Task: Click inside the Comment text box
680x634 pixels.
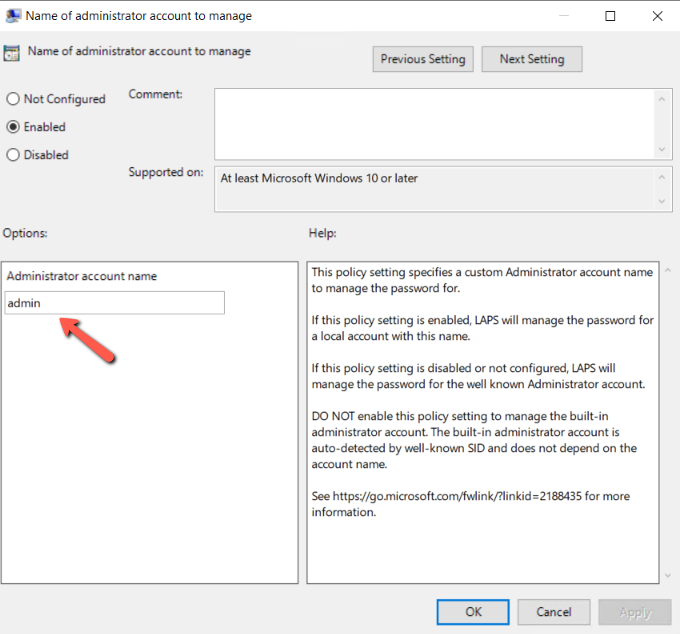Action: [x=433, y=123]
